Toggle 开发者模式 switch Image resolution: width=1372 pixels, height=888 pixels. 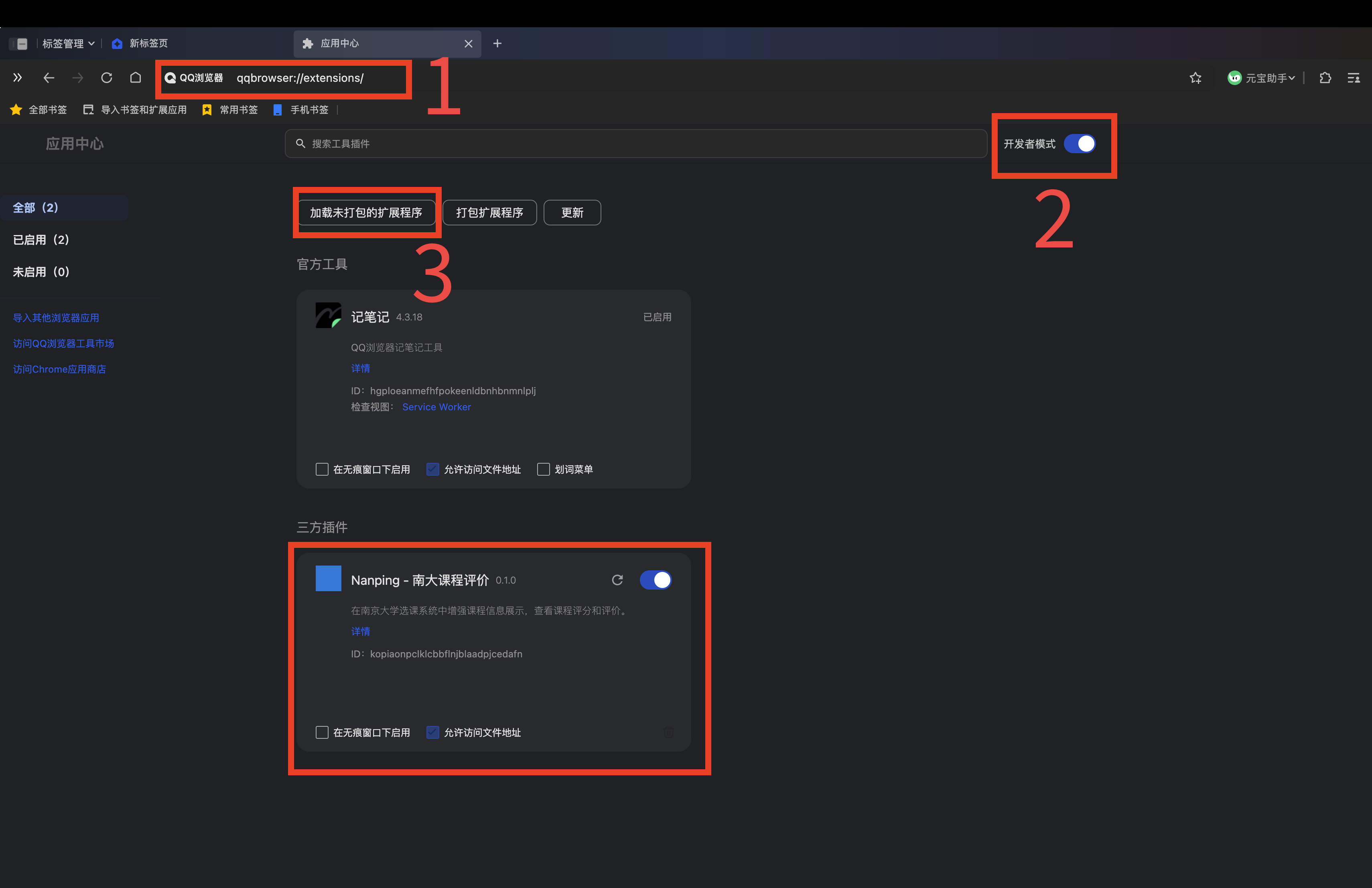pos(1079,144)
